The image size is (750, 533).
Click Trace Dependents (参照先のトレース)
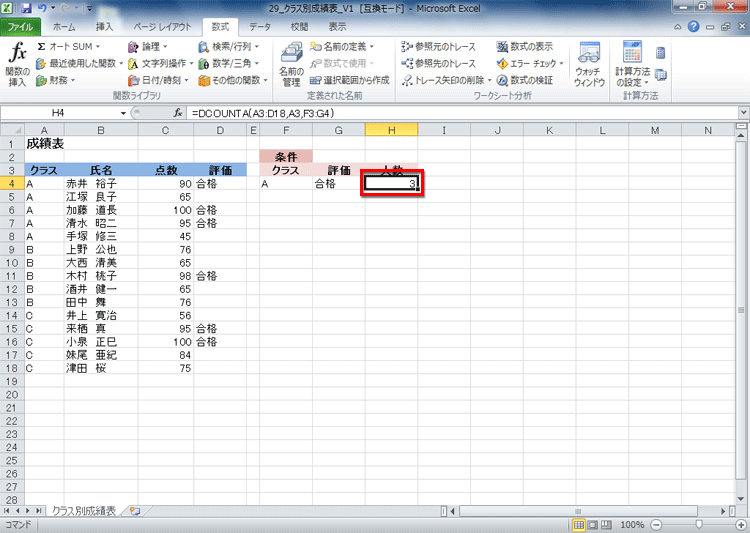pos(439,63)
